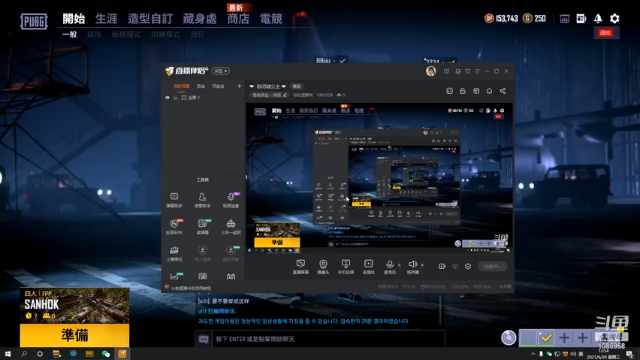640x360 pixels.
Task: Click the yellow 準備 ready button
Action: [x=75, y=336]
